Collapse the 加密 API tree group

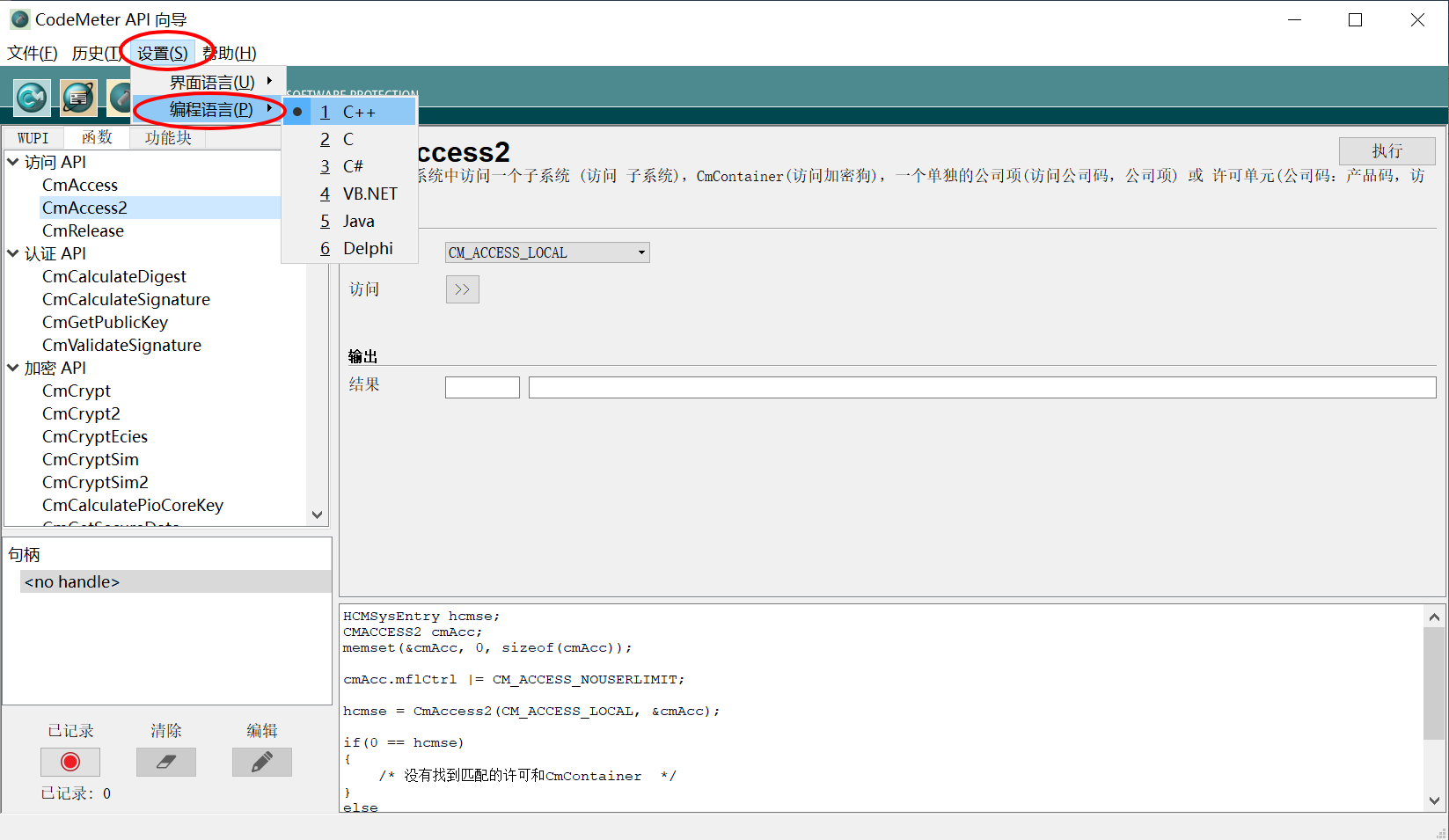[13, 368]
